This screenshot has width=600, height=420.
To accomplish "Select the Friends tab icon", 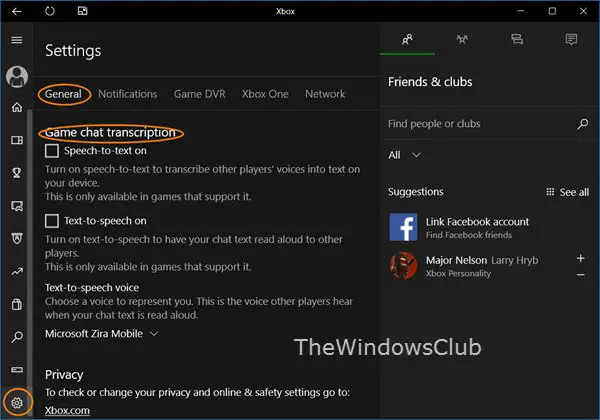I will coord(407,39).
